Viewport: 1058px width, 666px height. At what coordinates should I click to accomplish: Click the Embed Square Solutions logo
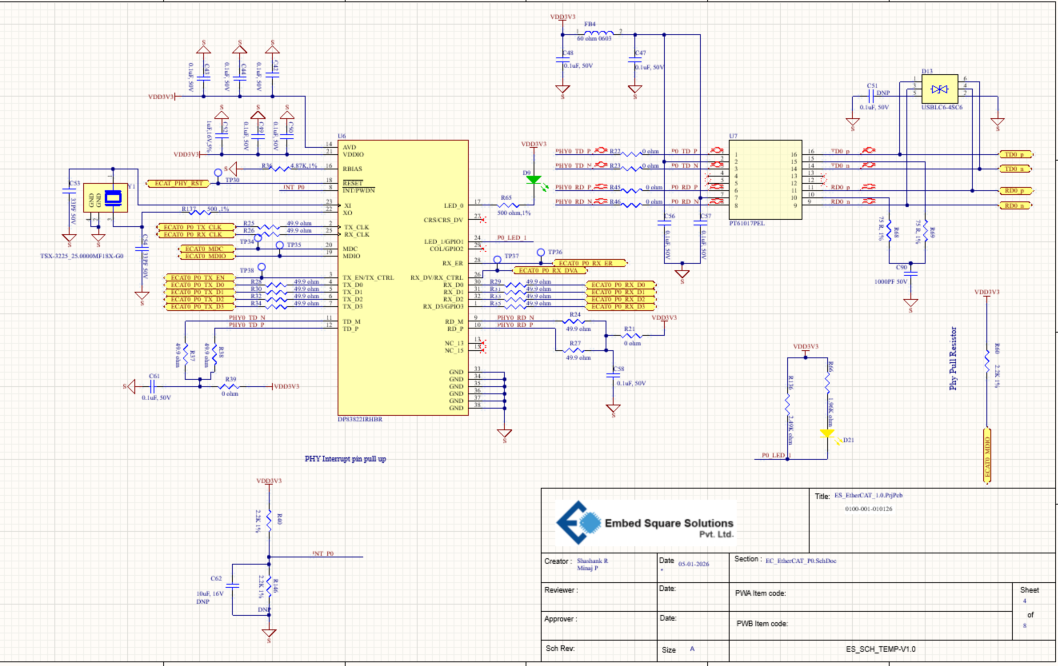click(x=645, y=523)
